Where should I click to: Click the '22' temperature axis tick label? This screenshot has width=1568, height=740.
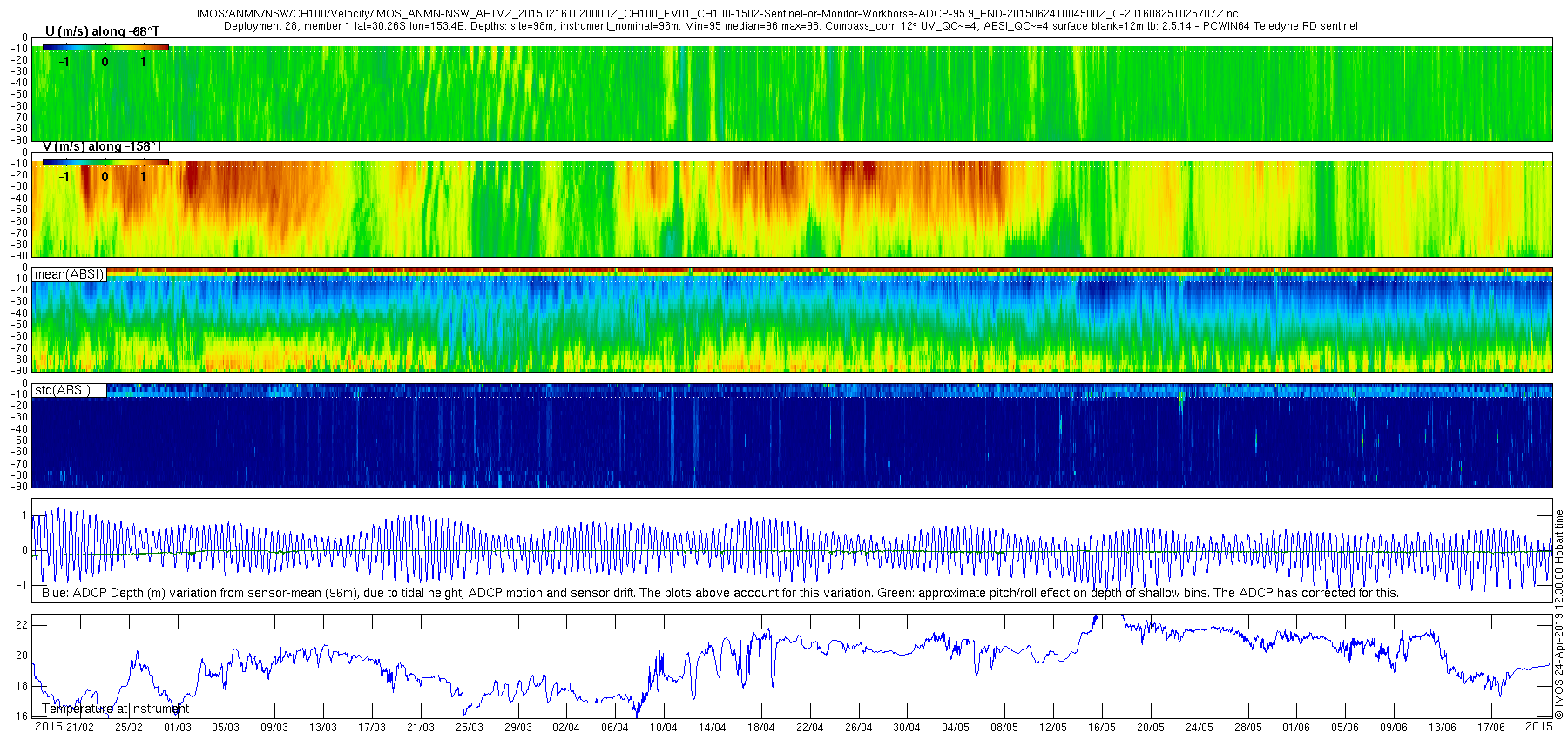(23, 625)
